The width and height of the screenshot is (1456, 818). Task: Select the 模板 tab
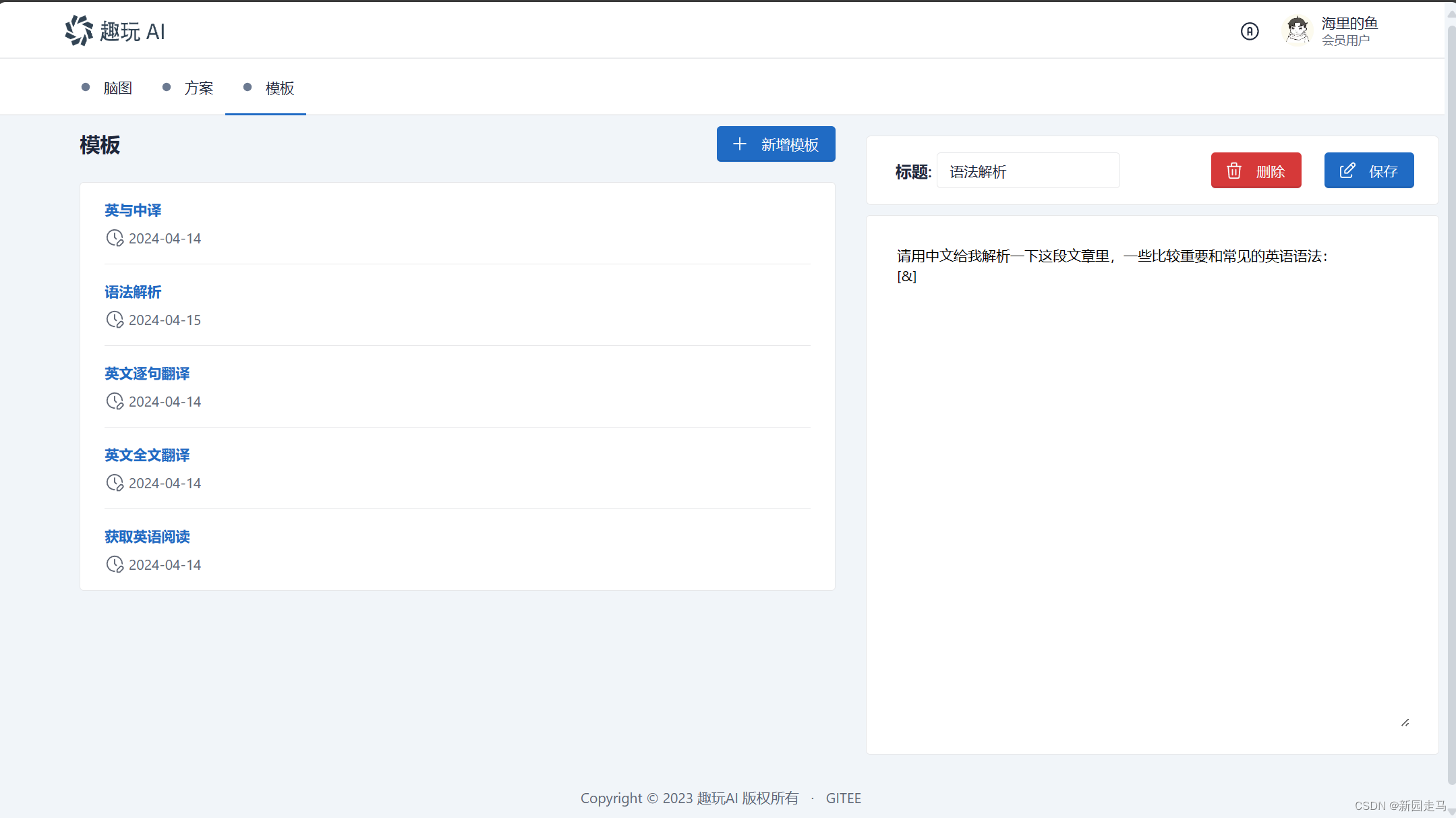click(279, 88)
